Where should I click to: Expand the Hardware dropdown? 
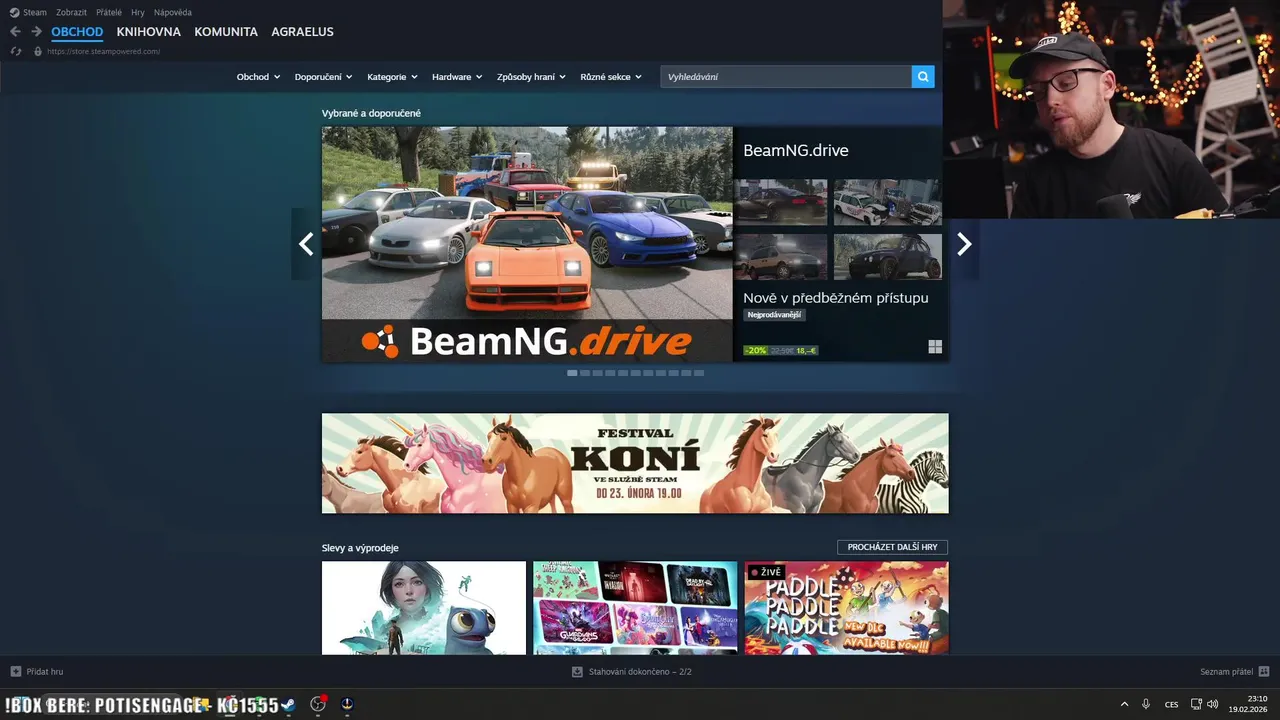(x=457, y=77)
